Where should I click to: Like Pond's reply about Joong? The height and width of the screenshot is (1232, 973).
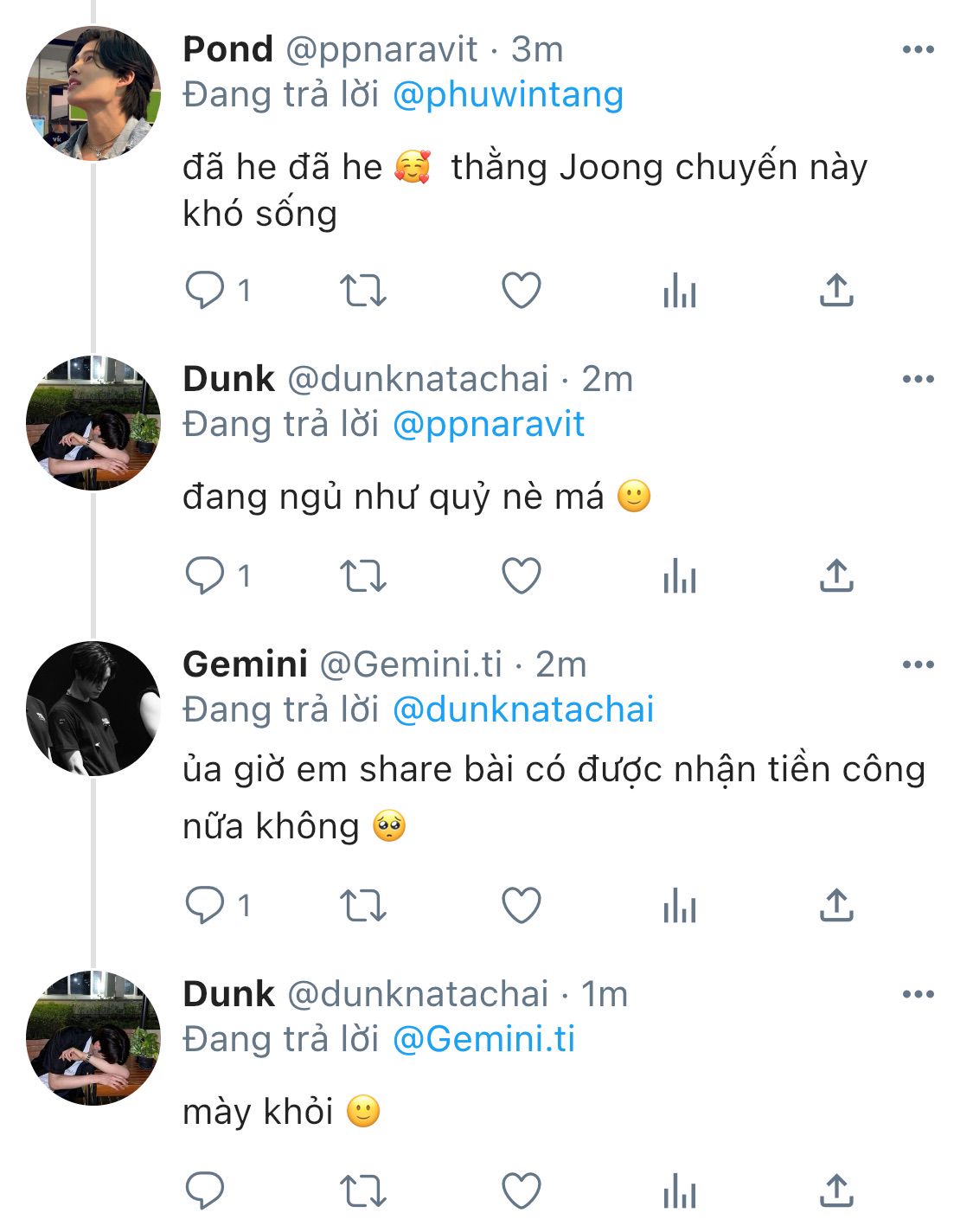522,291
